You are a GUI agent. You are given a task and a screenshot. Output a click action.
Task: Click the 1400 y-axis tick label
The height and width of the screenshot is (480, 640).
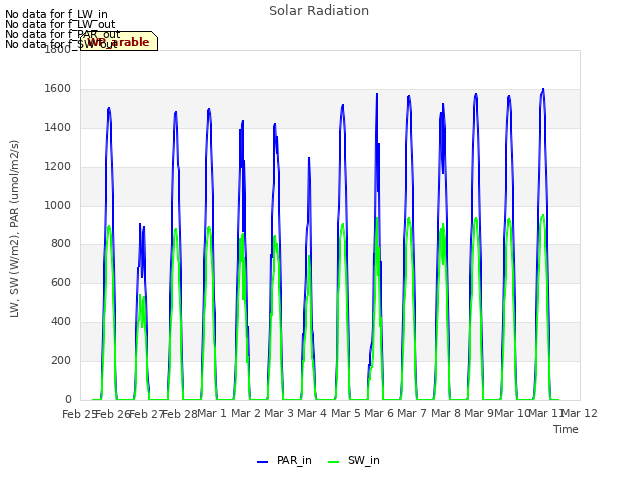click(x=58, y=128)
